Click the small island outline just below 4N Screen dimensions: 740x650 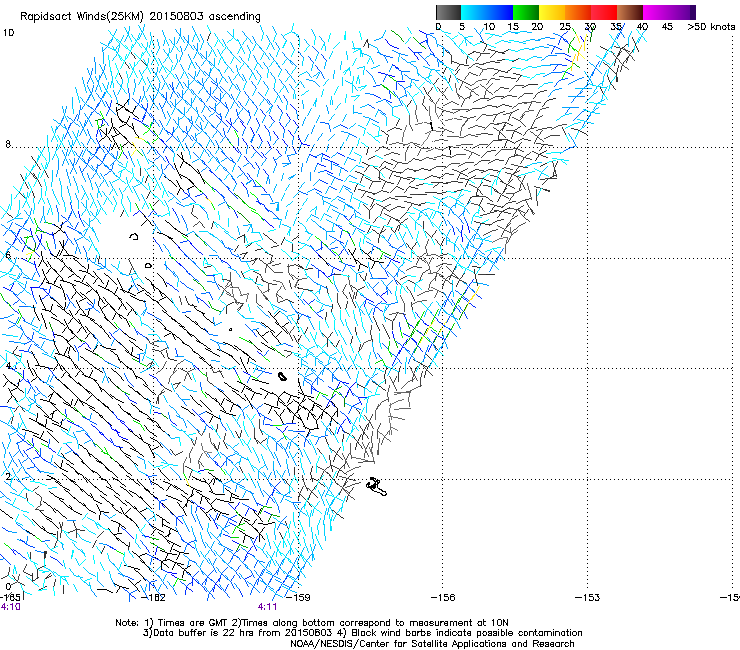click(x=282, y=376)
